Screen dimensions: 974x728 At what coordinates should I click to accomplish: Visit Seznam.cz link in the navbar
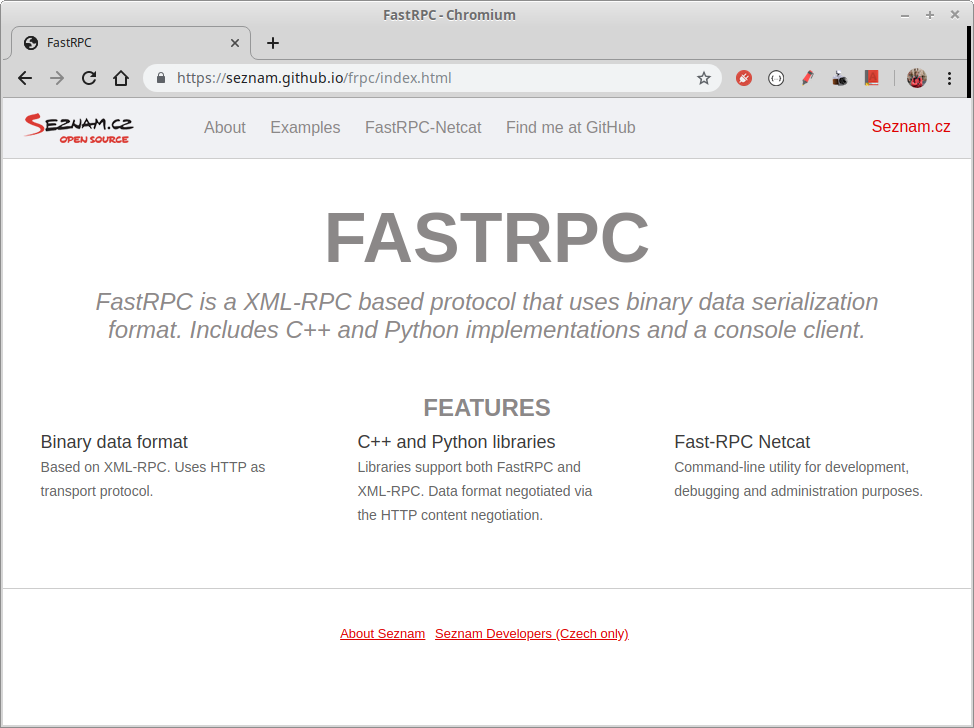coord(911,127)
